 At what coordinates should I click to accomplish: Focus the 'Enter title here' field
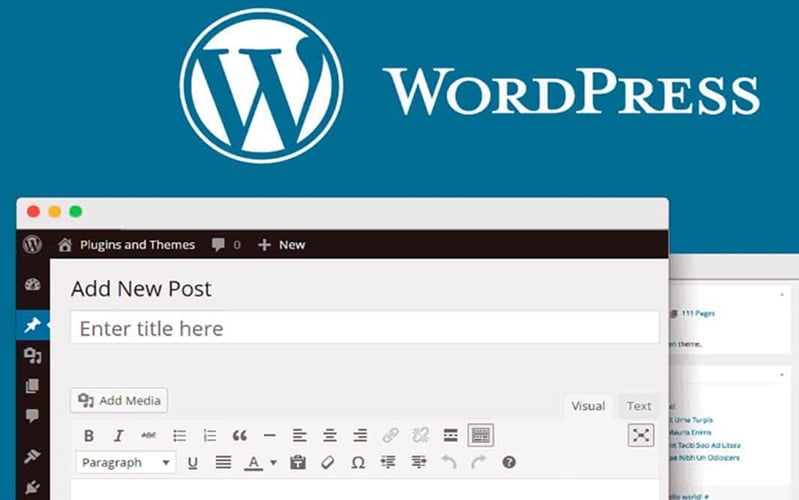[365, 328]
